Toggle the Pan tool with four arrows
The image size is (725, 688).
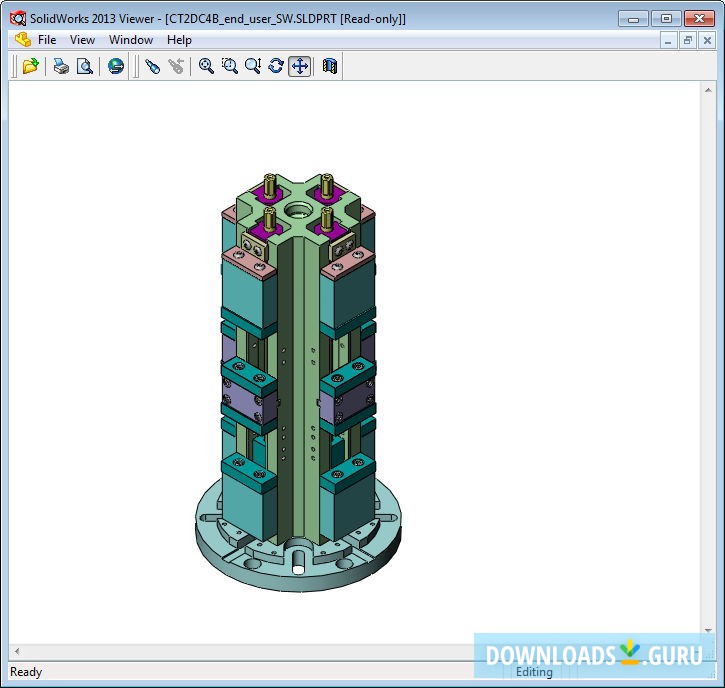(x=299, y=66)
